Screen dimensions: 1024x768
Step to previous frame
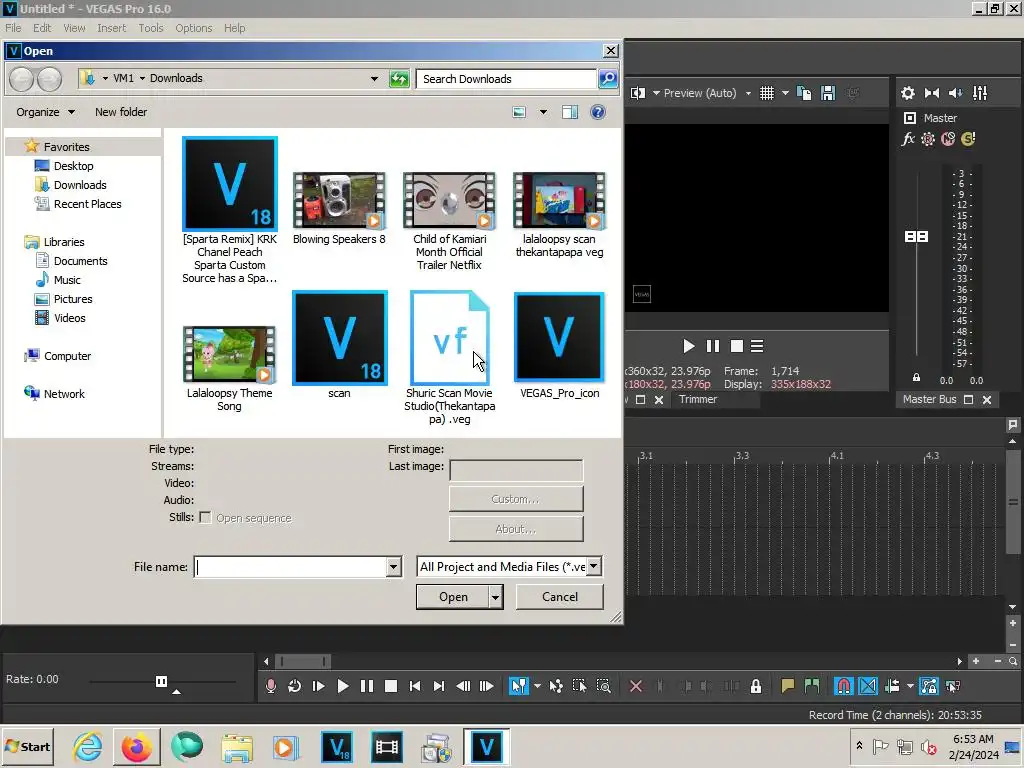[463, 686]
